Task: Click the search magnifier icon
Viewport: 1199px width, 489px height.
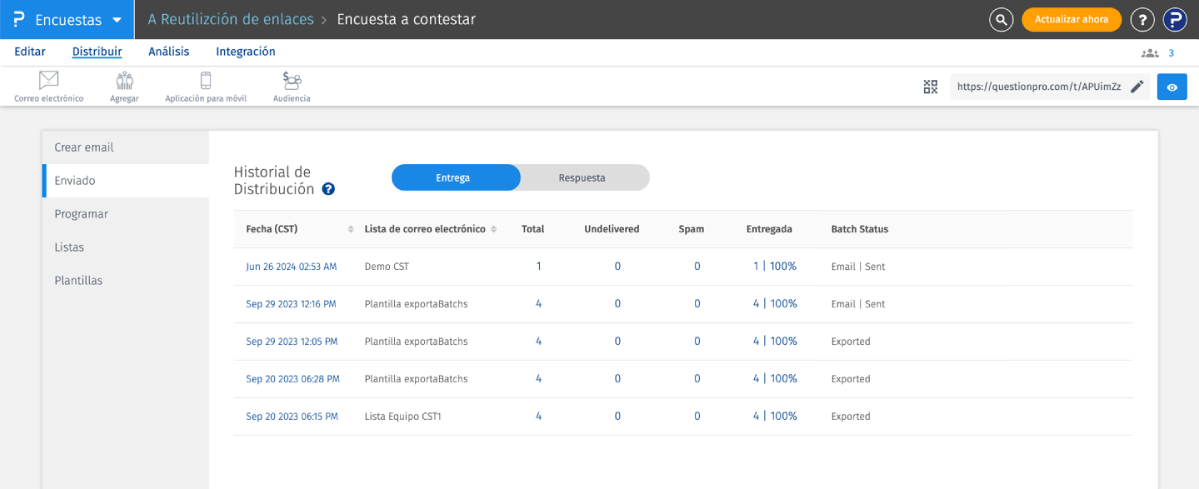Action: (x=1000, y=20)
